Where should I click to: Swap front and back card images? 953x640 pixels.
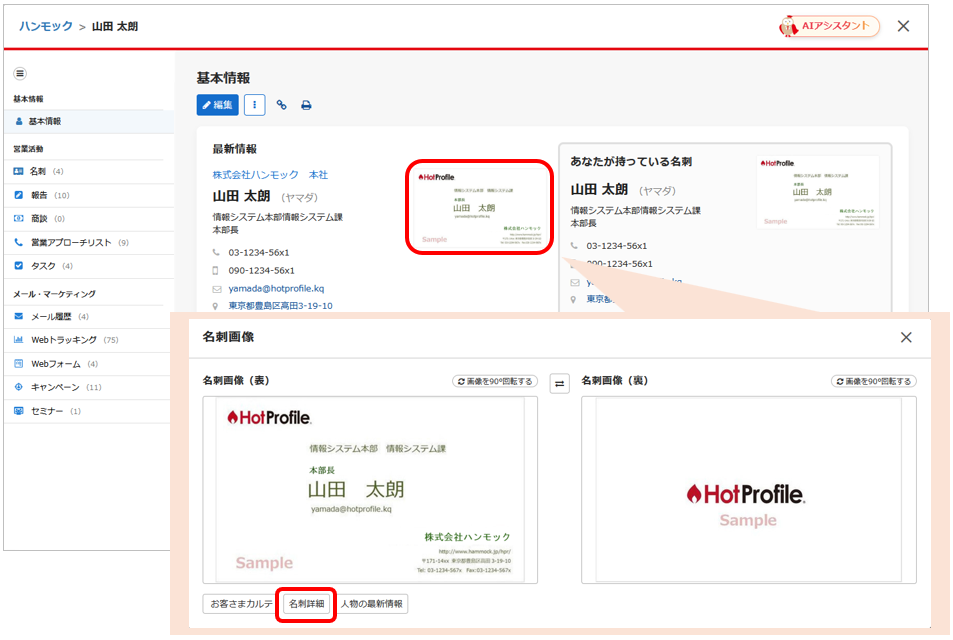pyautogui.click(x=560, y=384)
